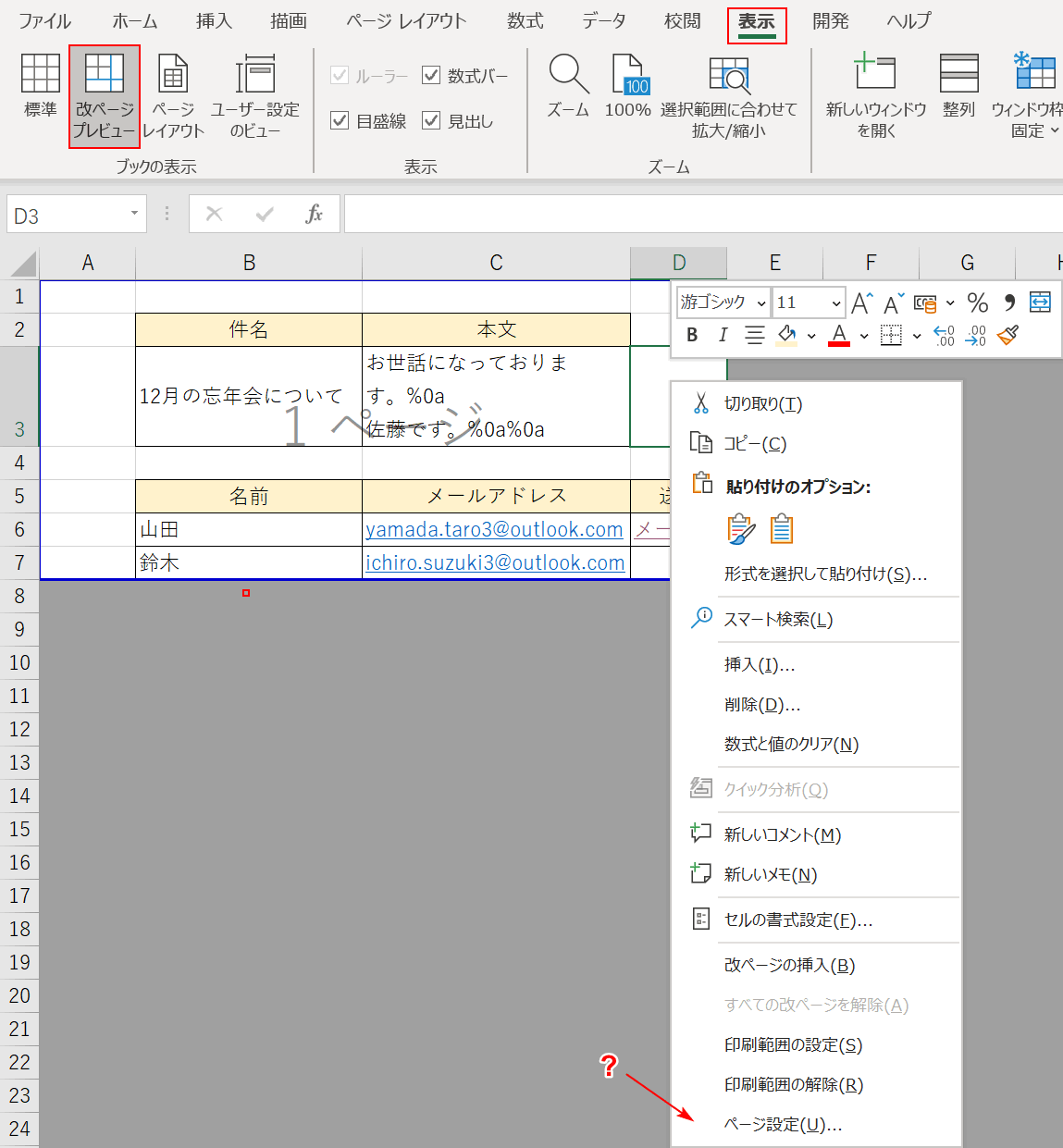Image resolution: width=1063 pixels, height=1148 pixels.
Task: Apply borders icon in mini toolbar
Action: (x=891, y=335)
